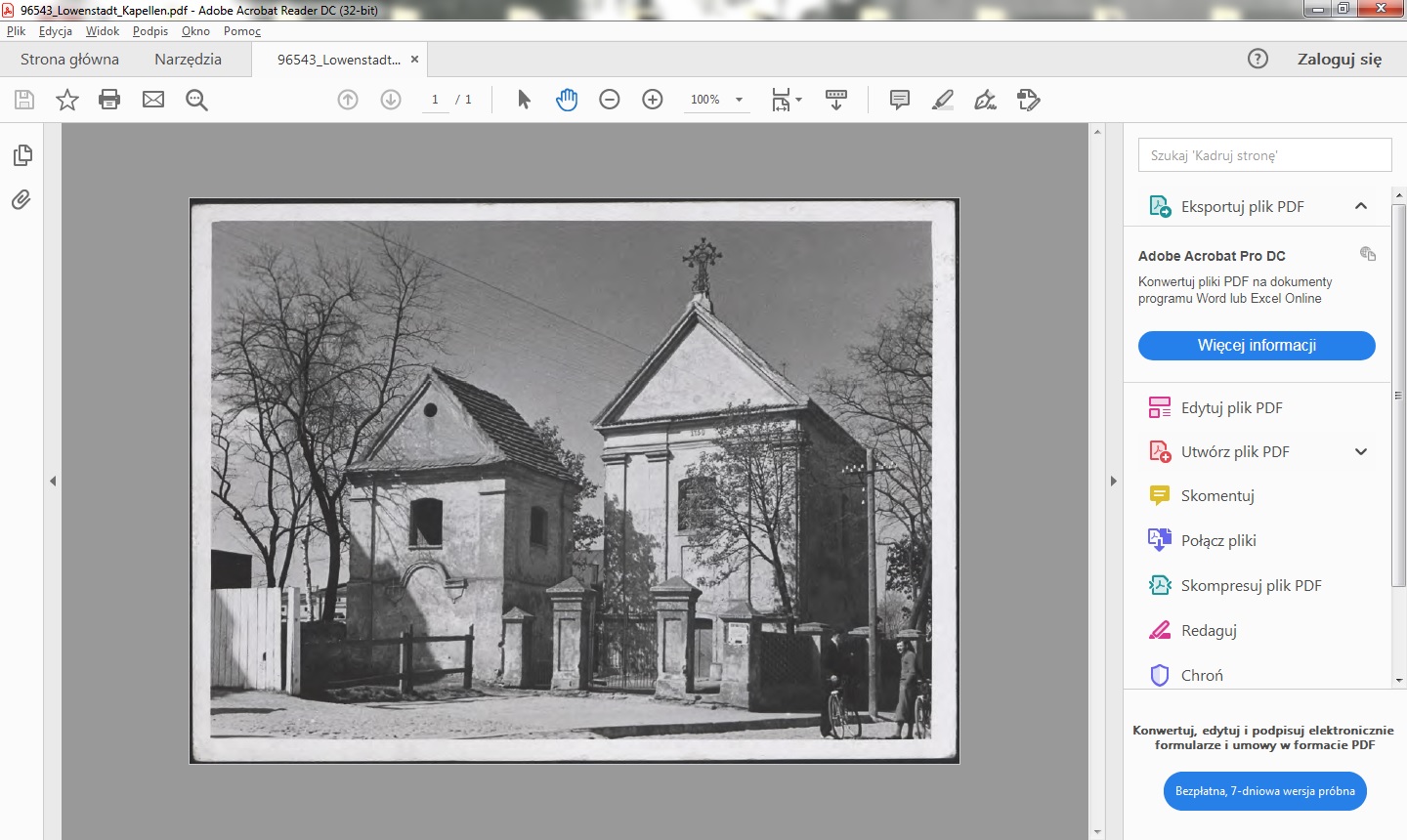Screen dimensions: 1407x840
Task: Zoom in with the plus icon
Action: pos(653,100)
